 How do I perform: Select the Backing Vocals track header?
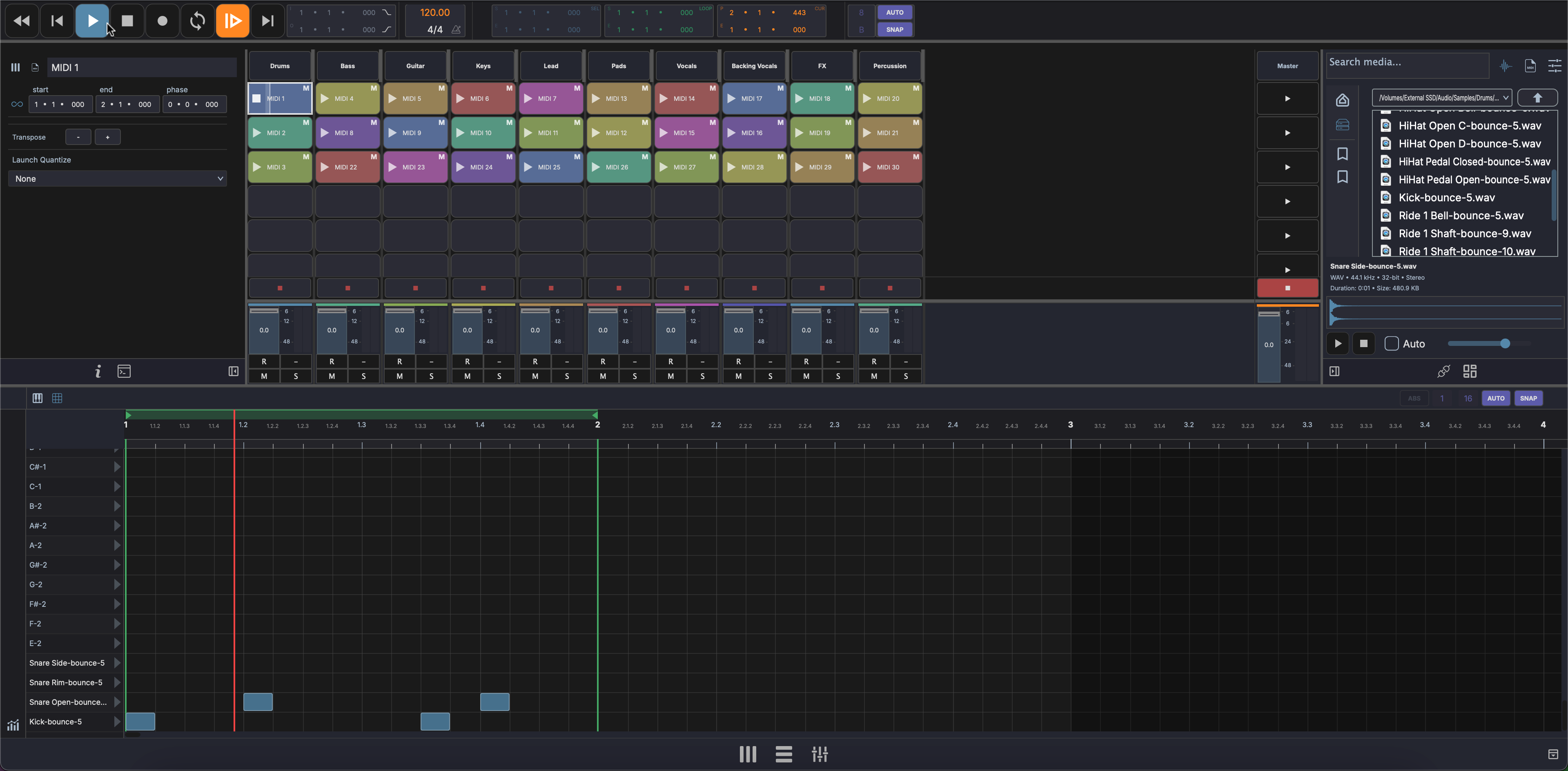[754, 66]
